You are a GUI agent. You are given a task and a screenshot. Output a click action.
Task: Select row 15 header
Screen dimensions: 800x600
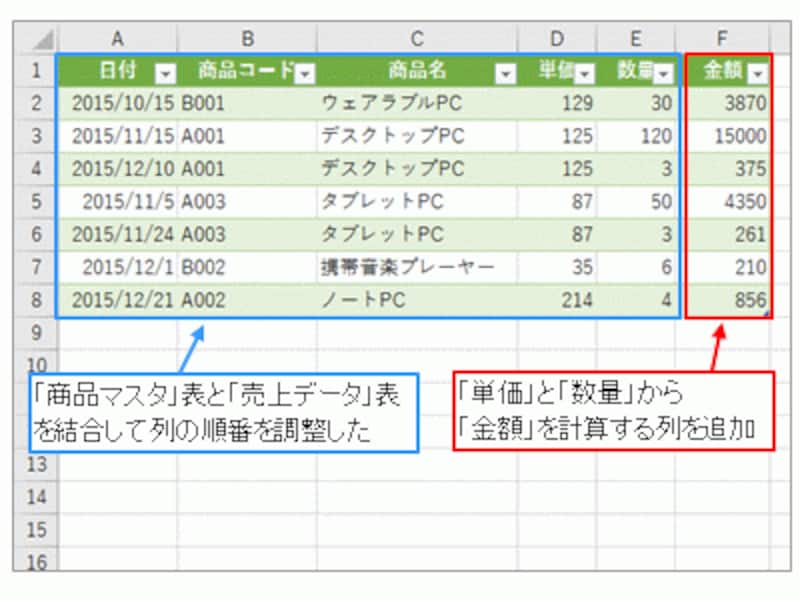(x=36, y=530)
